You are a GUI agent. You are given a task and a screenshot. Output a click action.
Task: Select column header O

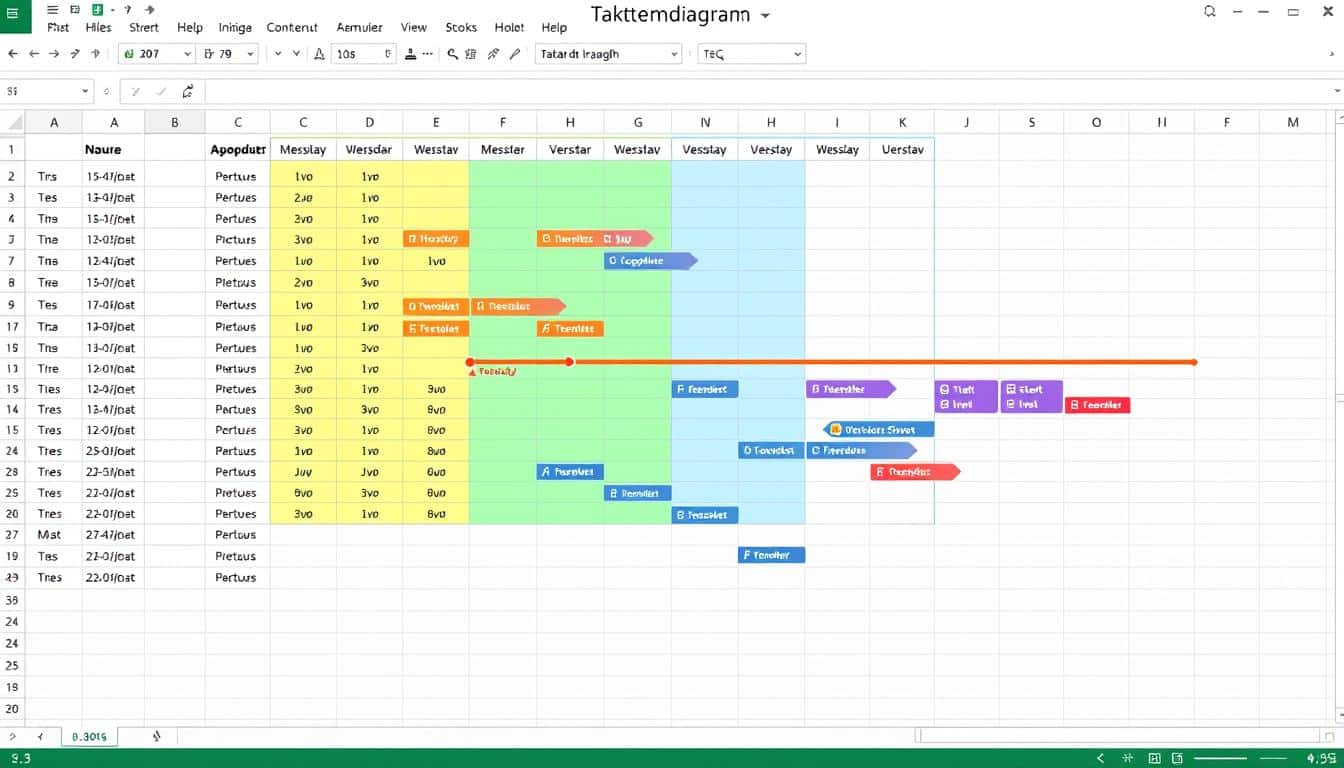pyautogui.click(x=1096, y=122)
